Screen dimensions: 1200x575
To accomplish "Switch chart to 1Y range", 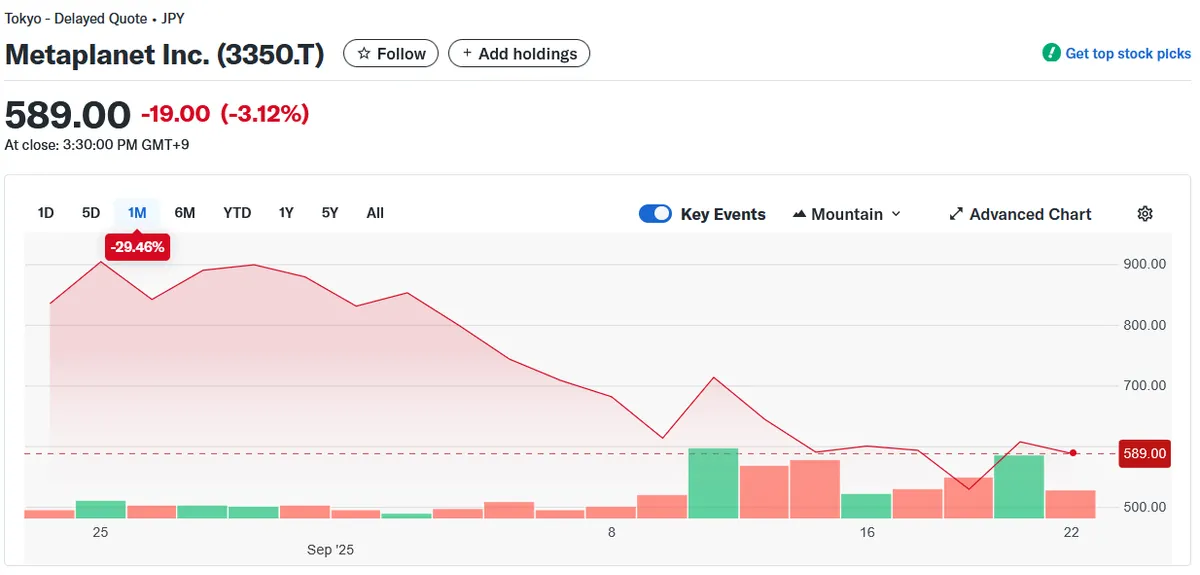I will tap(286, 213).
